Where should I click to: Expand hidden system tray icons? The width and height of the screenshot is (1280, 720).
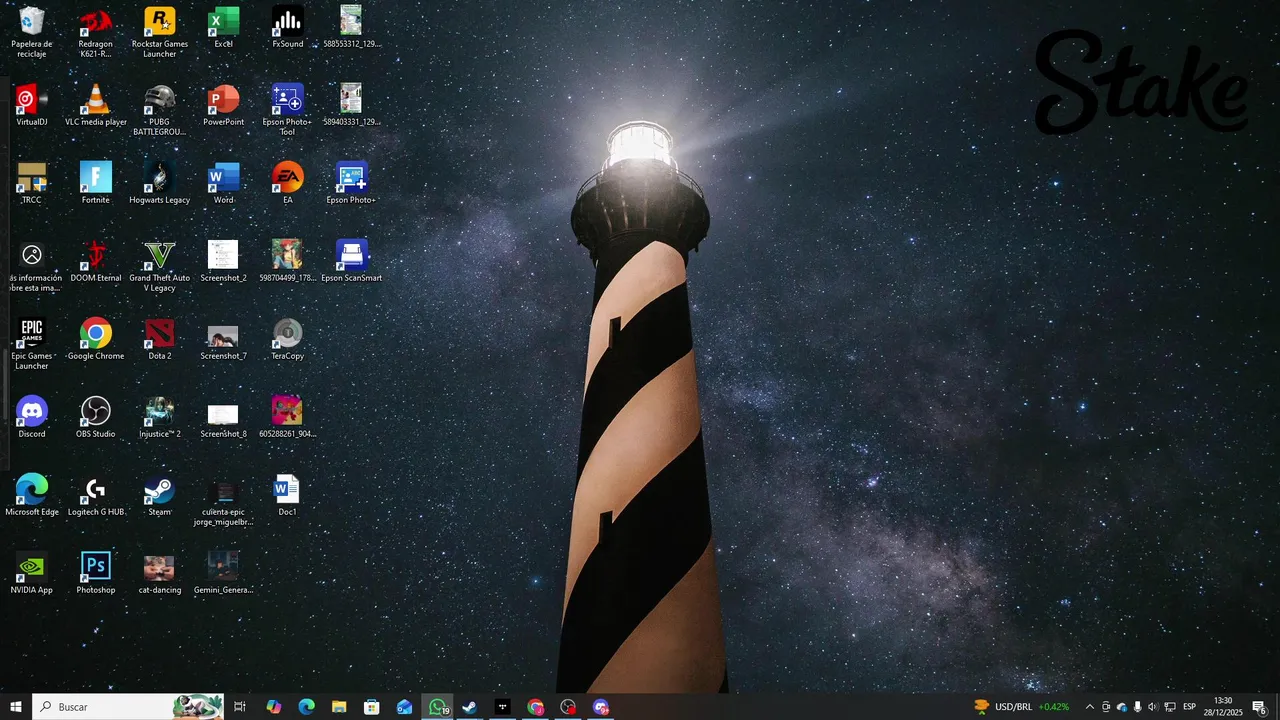pos(1090,707)
